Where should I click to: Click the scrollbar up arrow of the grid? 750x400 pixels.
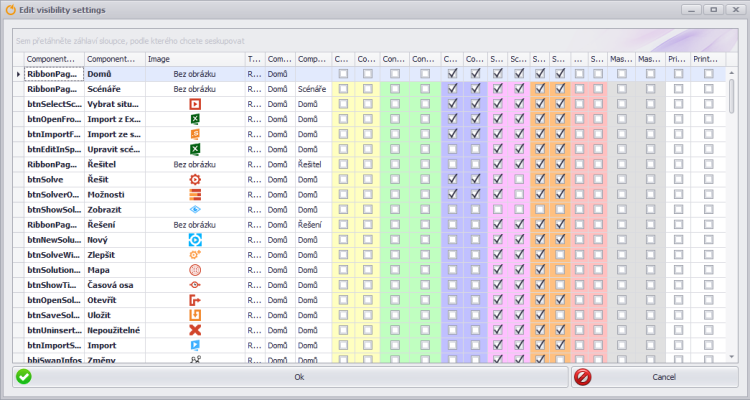pos(731,72)
